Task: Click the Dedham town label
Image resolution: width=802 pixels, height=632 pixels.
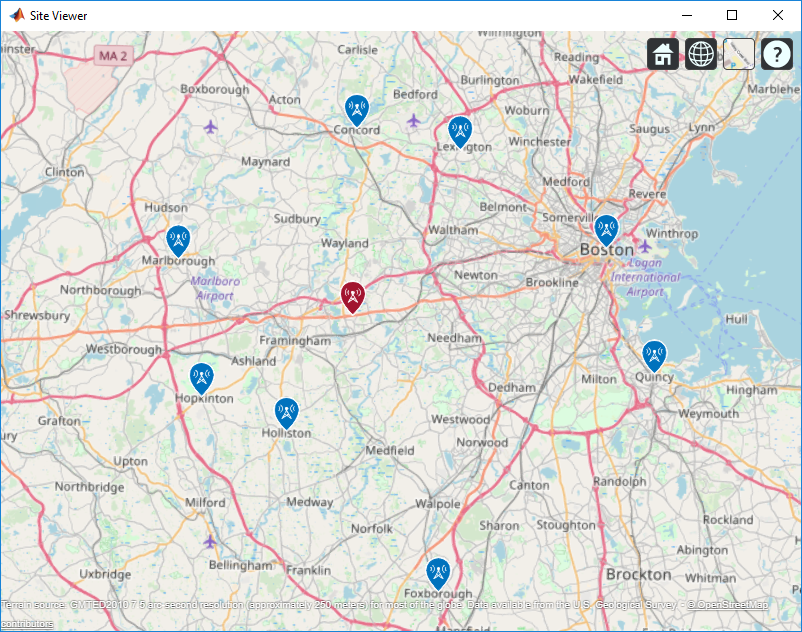Action: [x=511, y=388]
